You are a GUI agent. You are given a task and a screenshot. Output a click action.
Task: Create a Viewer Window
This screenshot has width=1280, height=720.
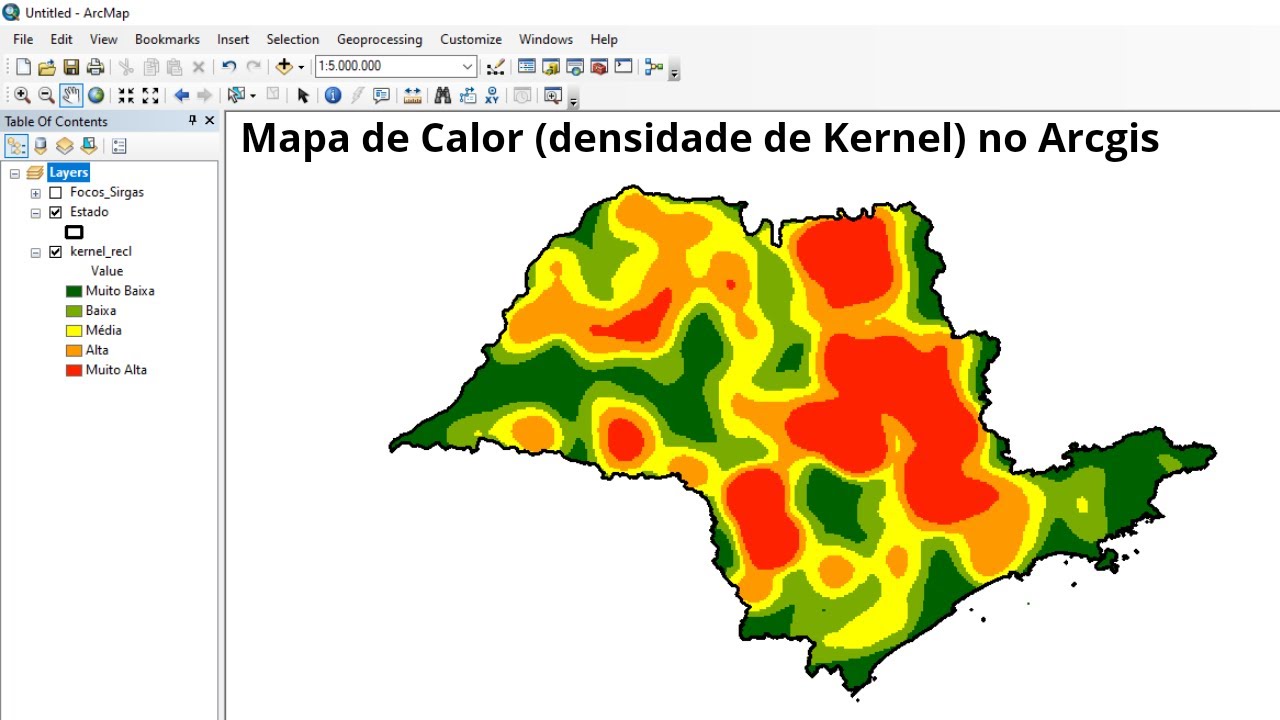(552, 95)
